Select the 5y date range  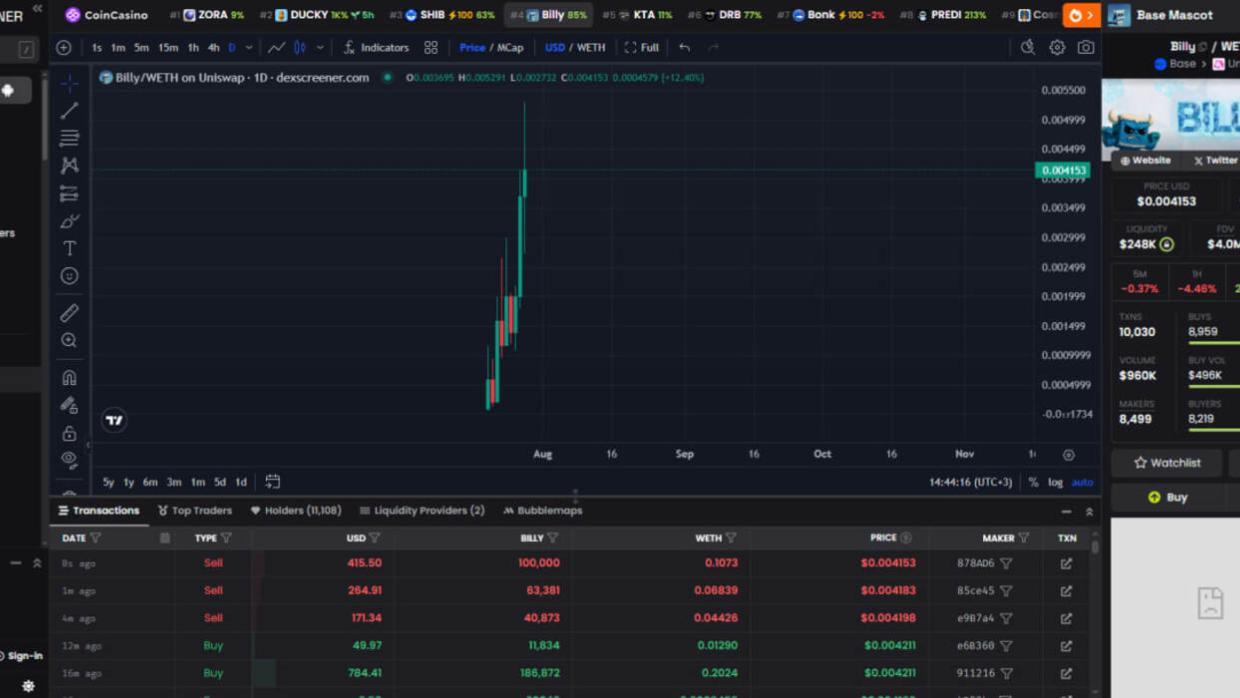pos(108,482)
